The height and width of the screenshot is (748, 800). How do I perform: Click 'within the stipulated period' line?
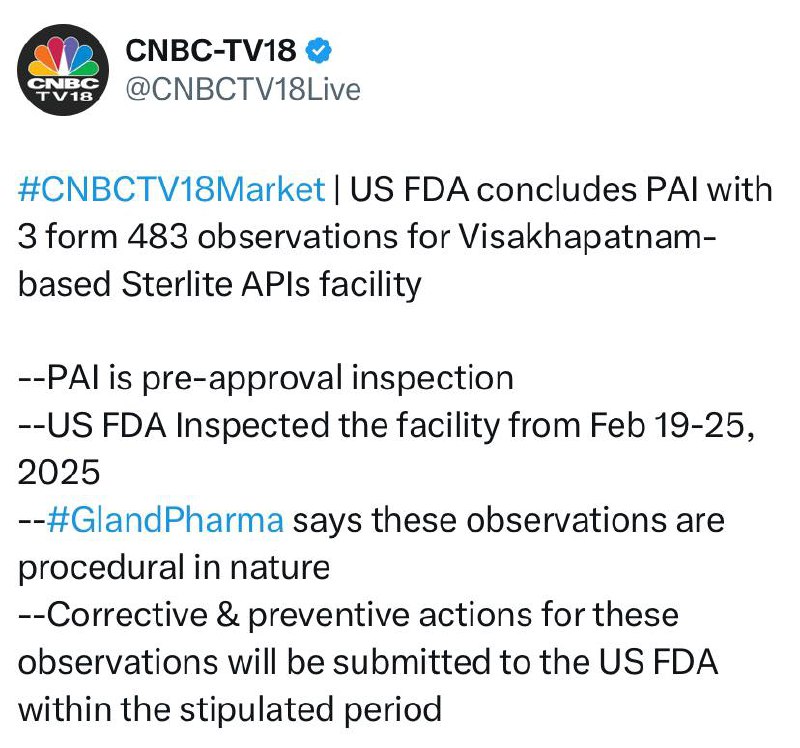click(x=230, y=709)
